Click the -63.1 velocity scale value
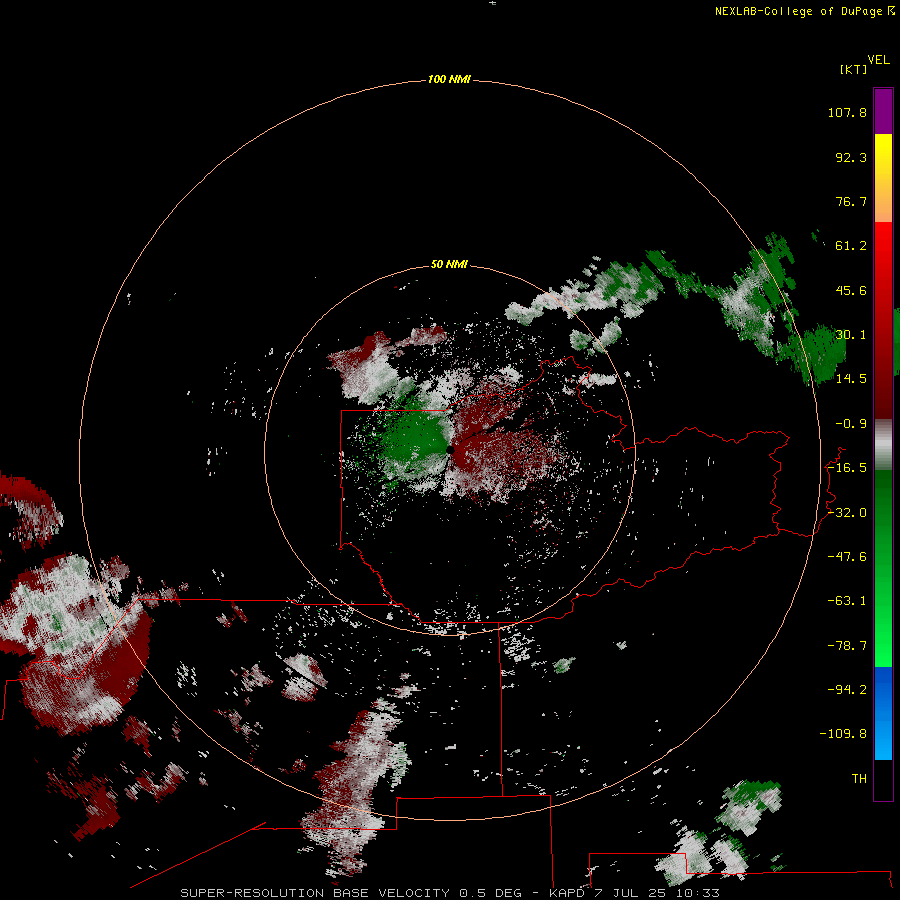900x900 pixels. pos(847,601)
